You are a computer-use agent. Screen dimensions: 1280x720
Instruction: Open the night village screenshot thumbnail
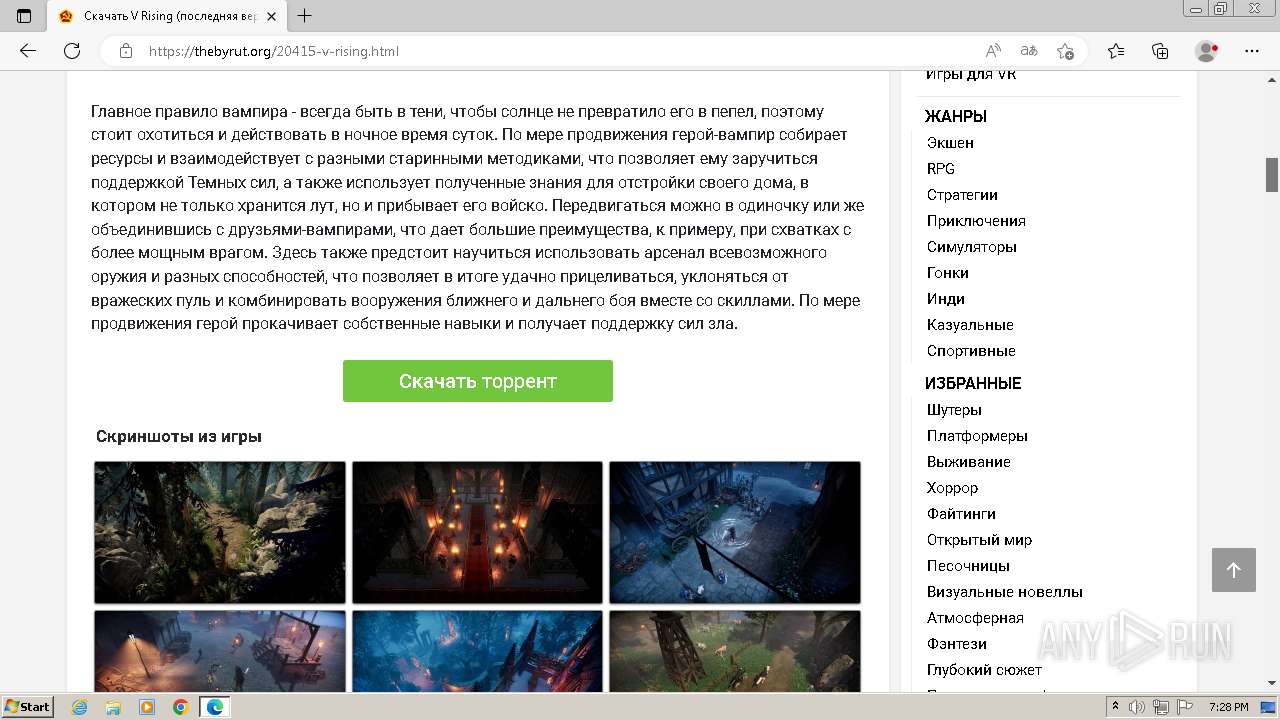735,532
